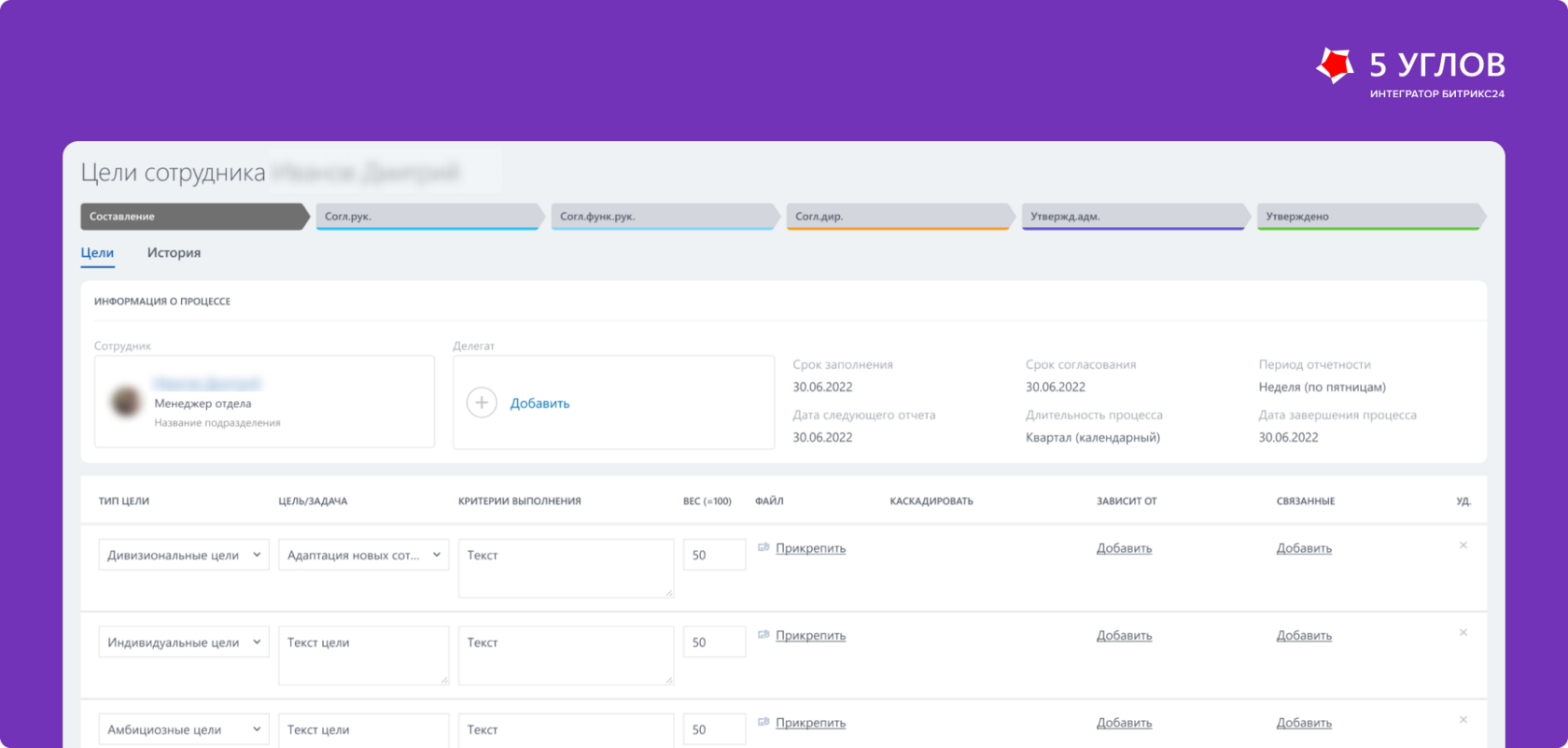1568x748 pixels.
Task: Switch to the Цели tab
Action: coord(97,253)
